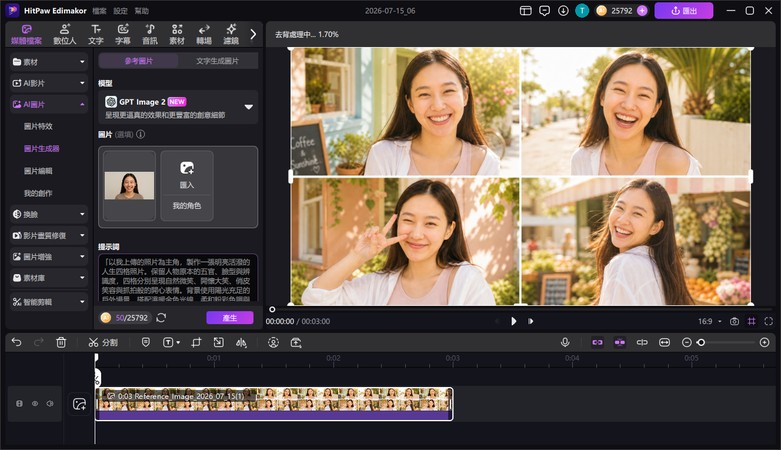Click the purple 產生 generate button
Image resolution: width=781 pixels, height=450 pixels.
click(x=230, y=317)
